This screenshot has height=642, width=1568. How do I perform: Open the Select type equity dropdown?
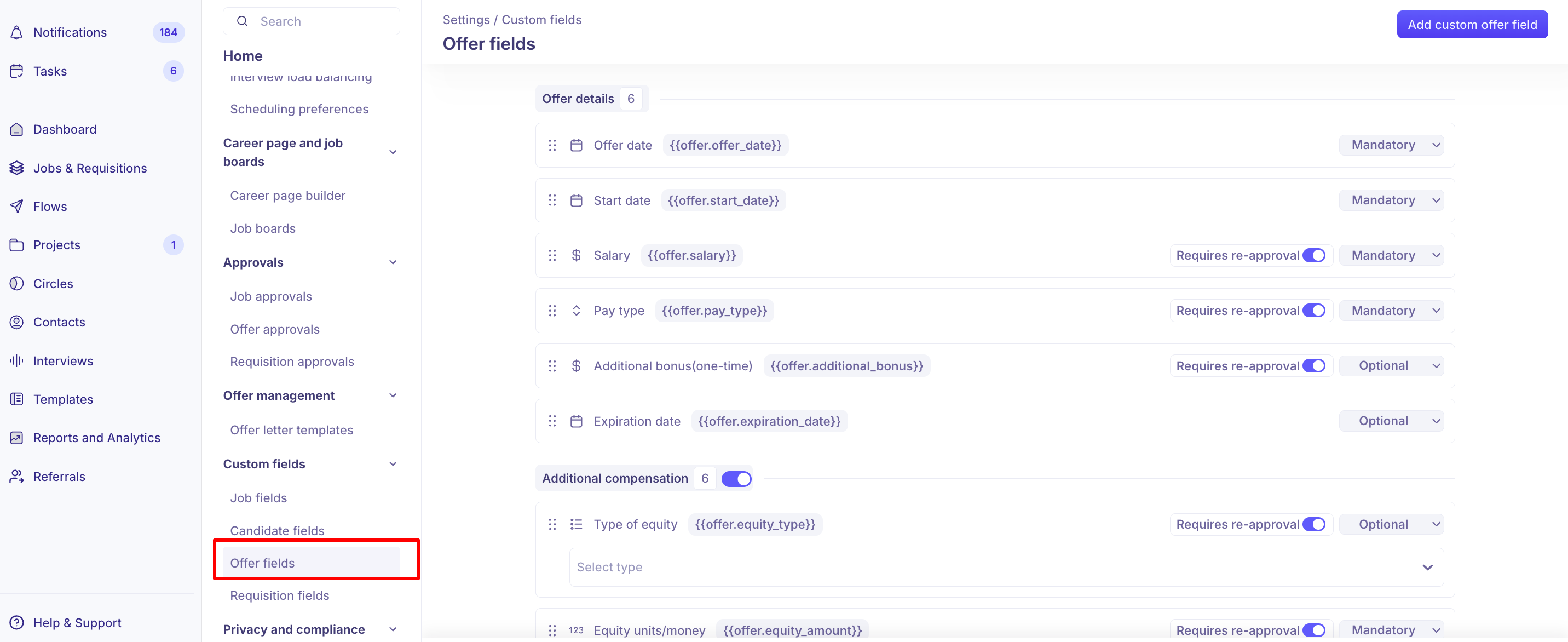point(1006,567)
